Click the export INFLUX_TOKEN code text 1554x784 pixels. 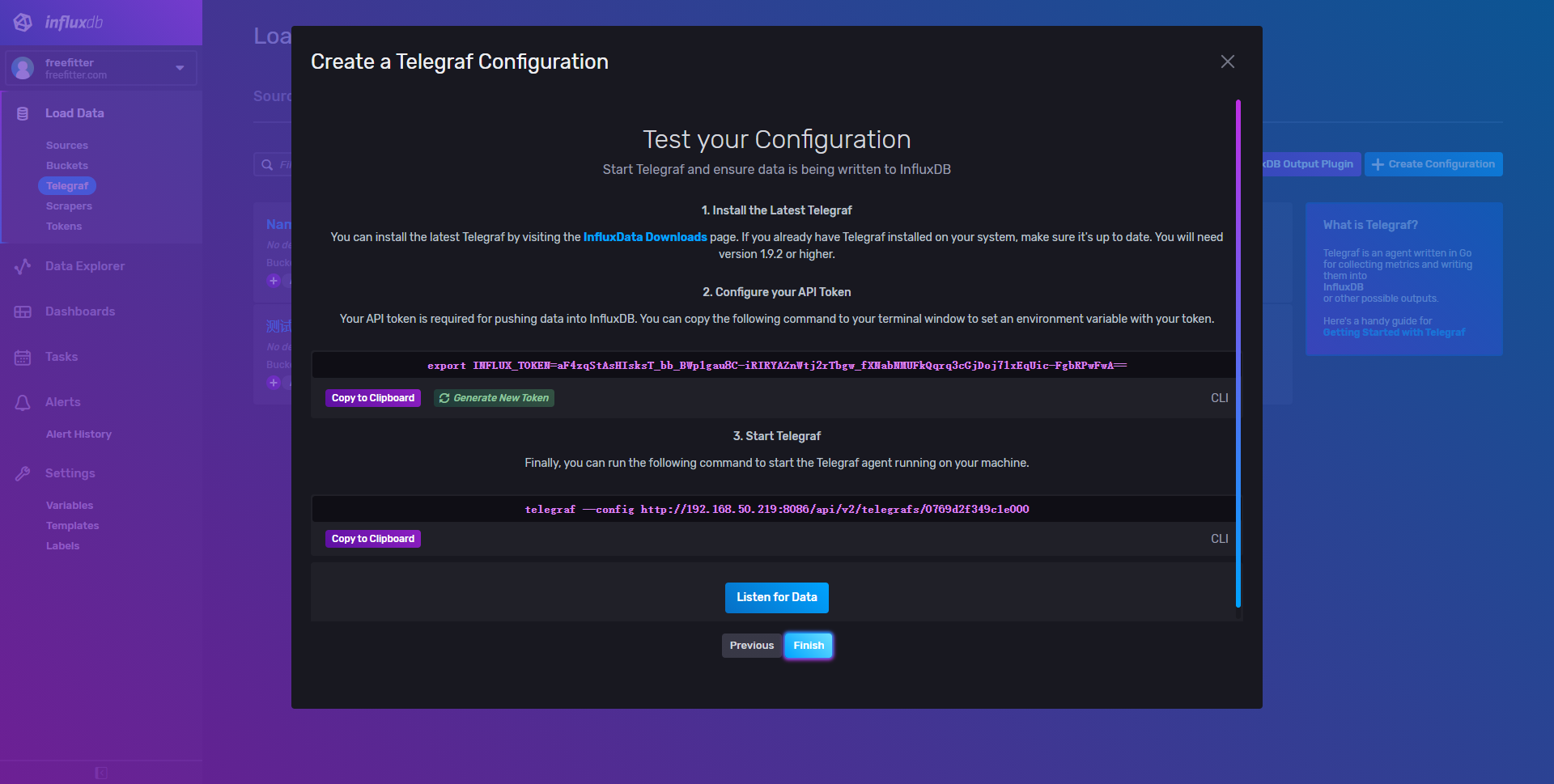tap(777, 366)
